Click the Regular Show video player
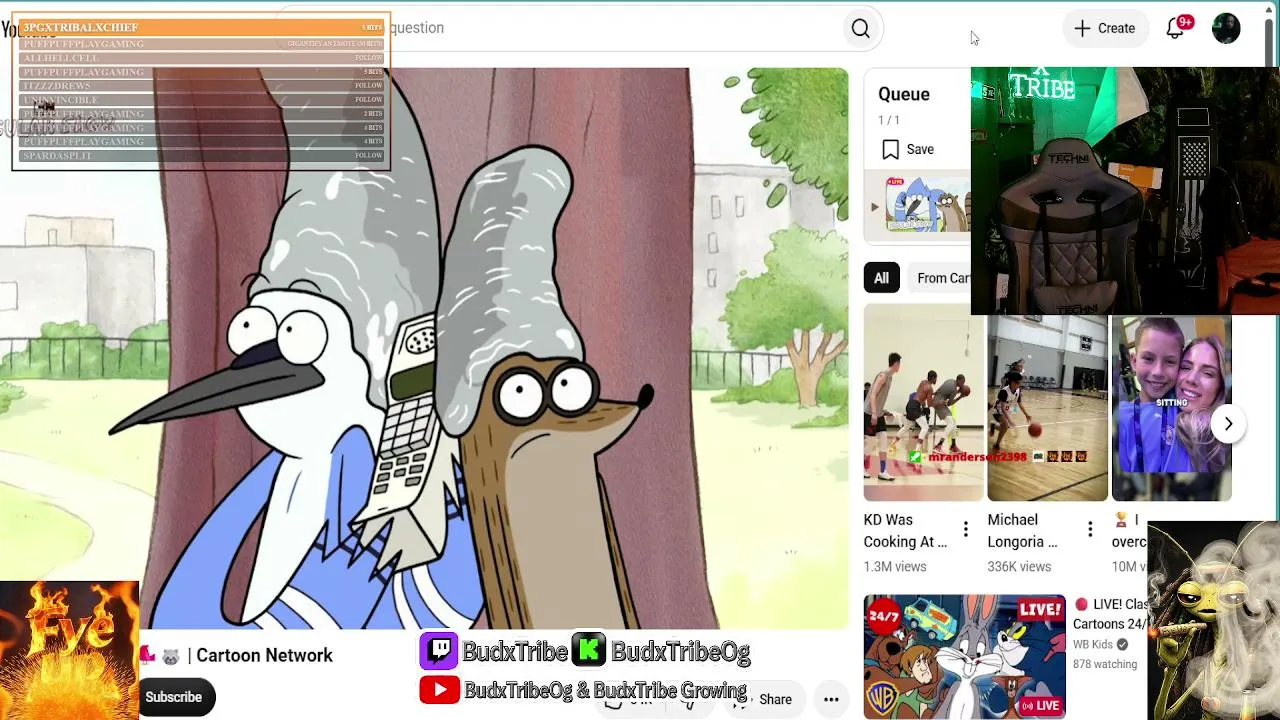 tap(424, 348)
